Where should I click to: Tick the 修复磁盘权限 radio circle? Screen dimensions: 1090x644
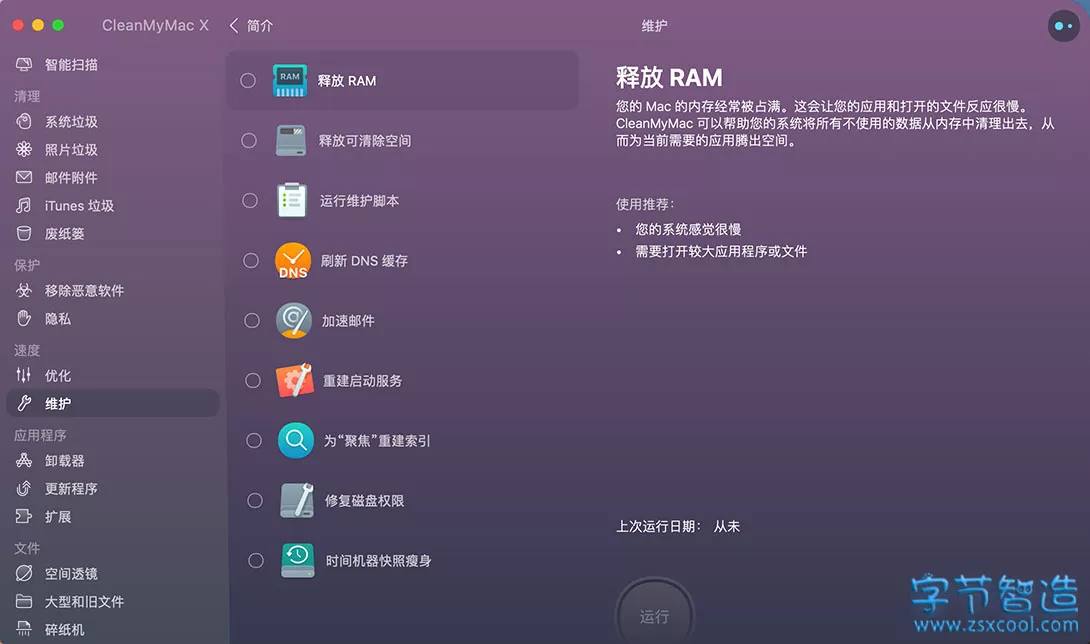254,500
